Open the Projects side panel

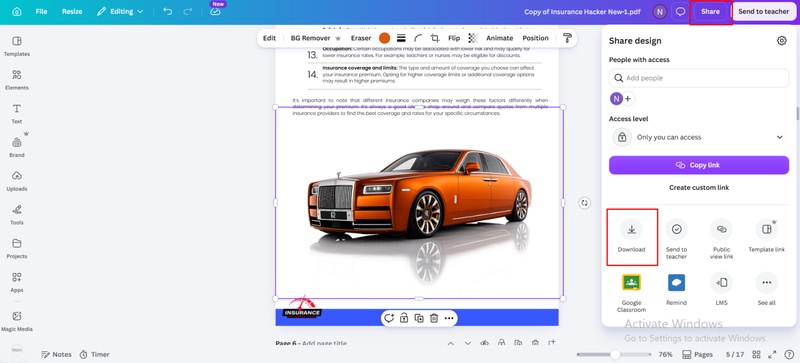click(x=17, y=248)
